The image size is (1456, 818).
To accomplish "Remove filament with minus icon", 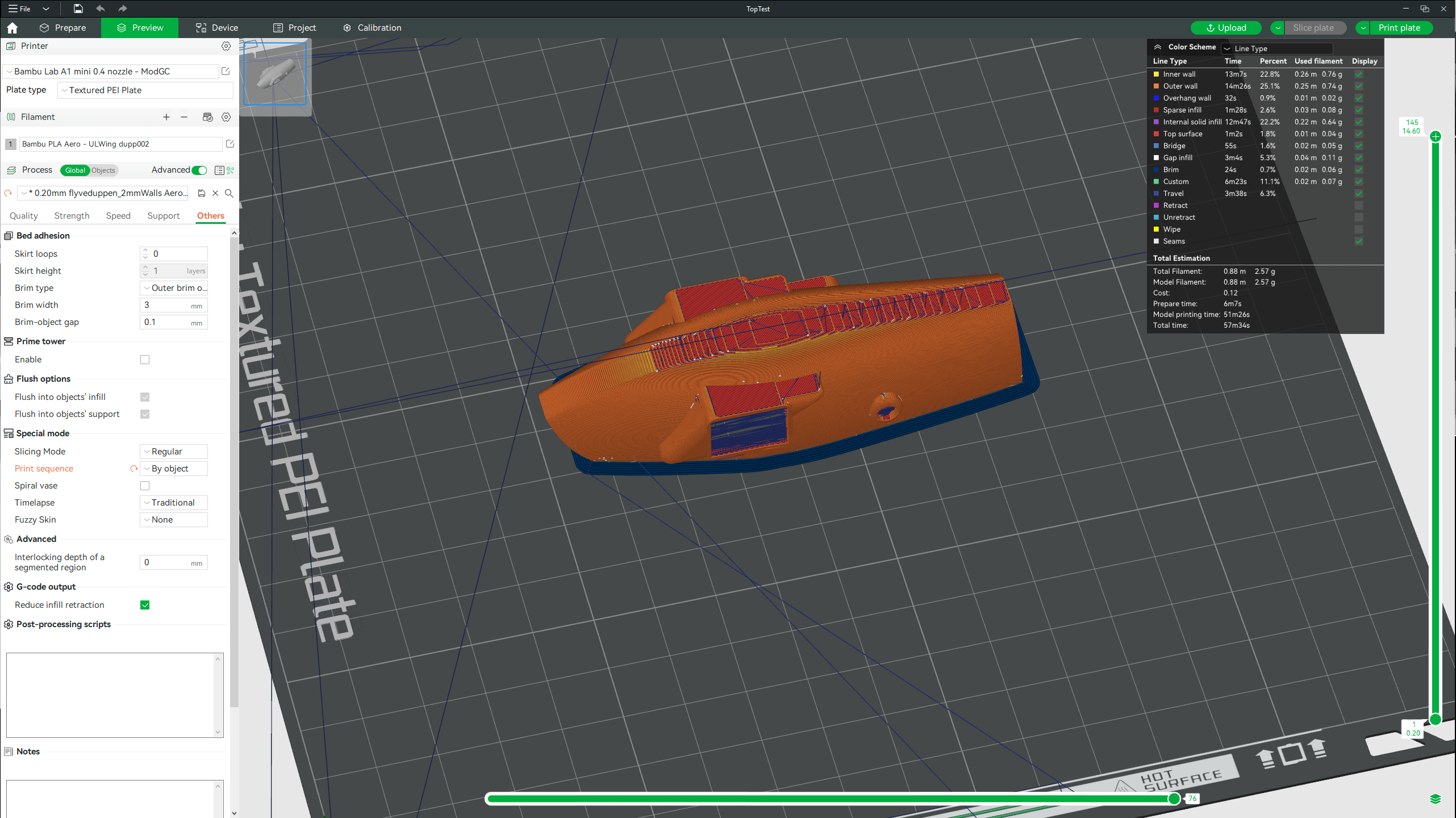I will (184, 117).
